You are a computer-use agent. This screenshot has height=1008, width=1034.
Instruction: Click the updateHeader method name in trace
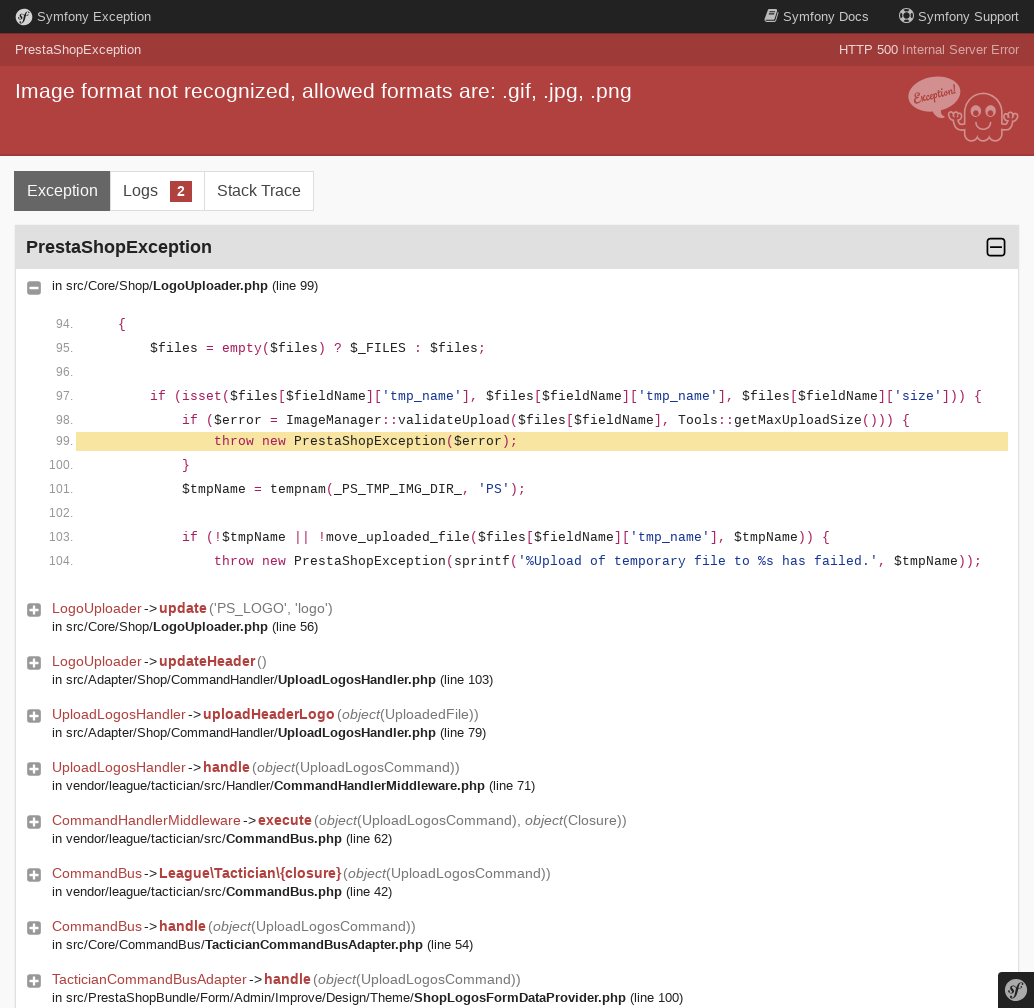[x=207, y=661]
